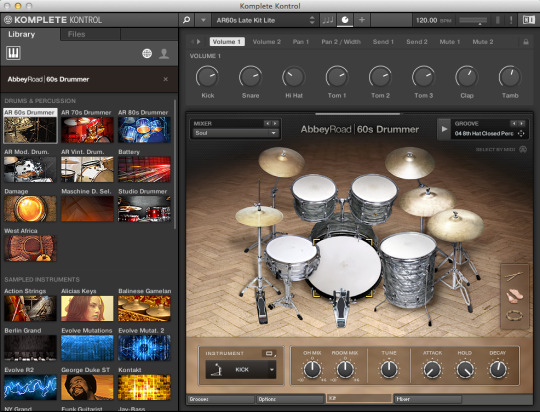Click the kick pedal instrument icon
The height and width of the screenshot is (412, 540).
pos(217,370)
